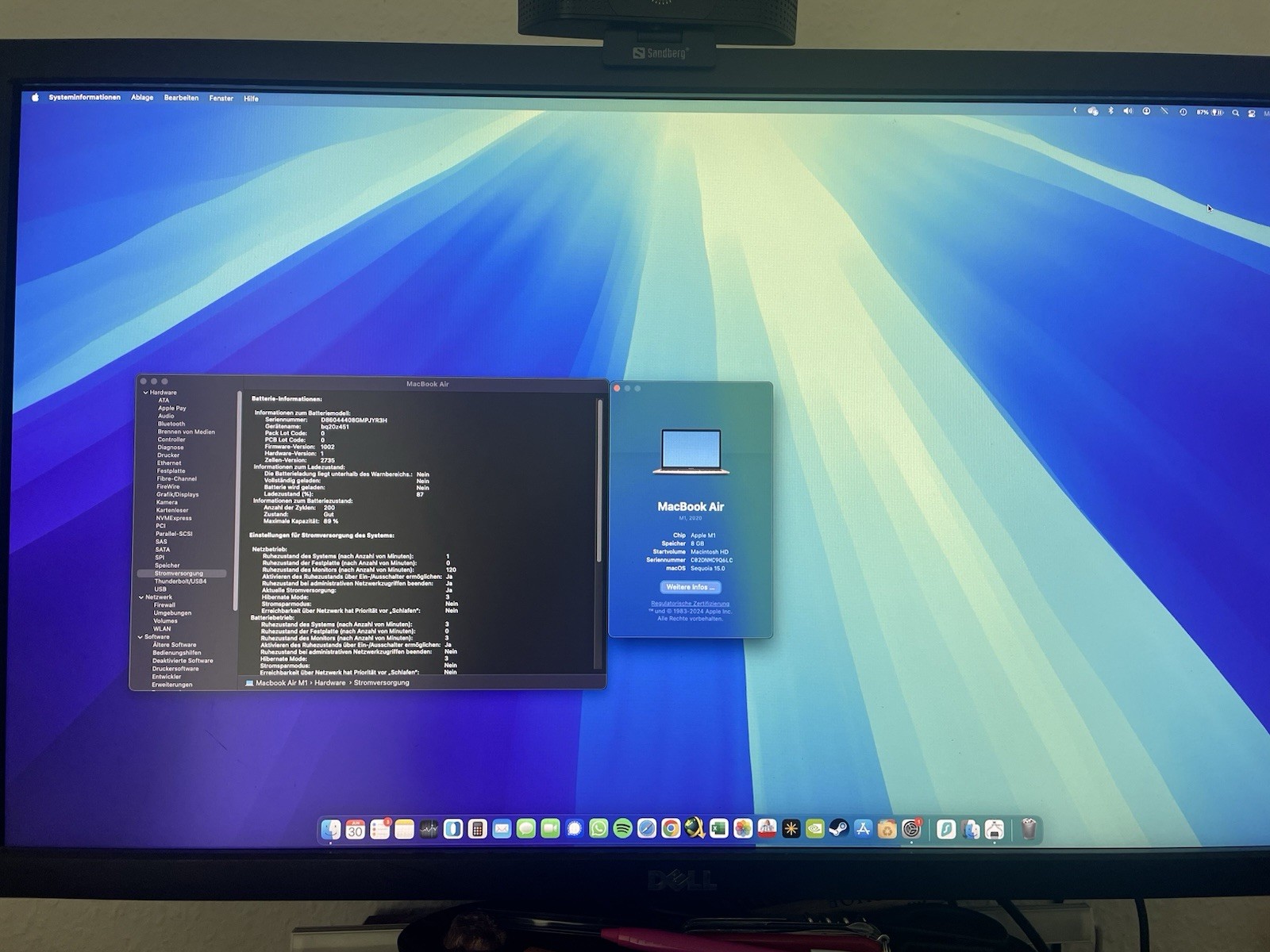Image resolution: width=1270 pixels, height=952 pixels.
Task: Open the Fenster menu
Action: tap(221, 98)
